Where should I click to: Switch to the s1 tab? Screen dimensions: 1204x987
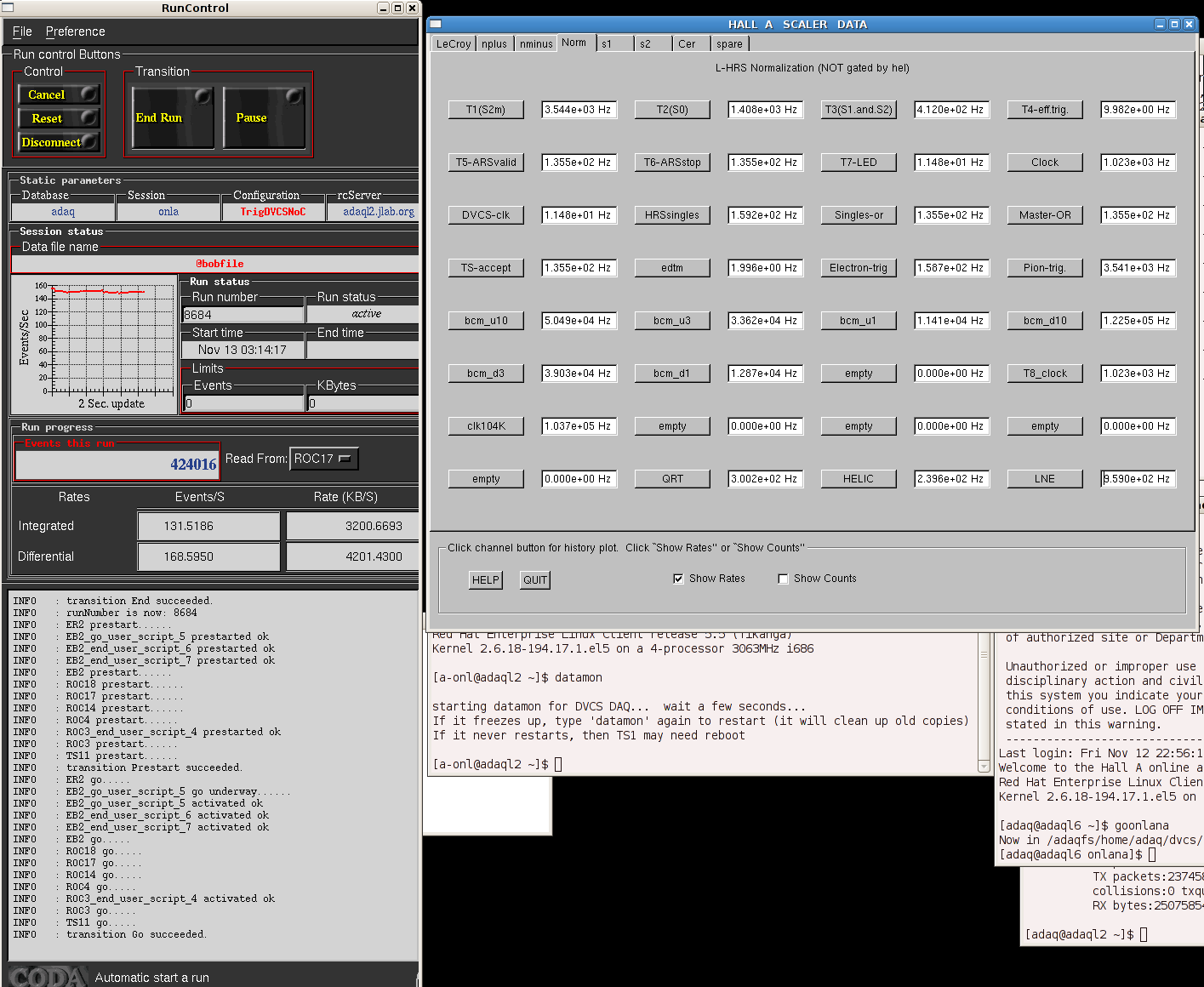click(x=614, y=44)
